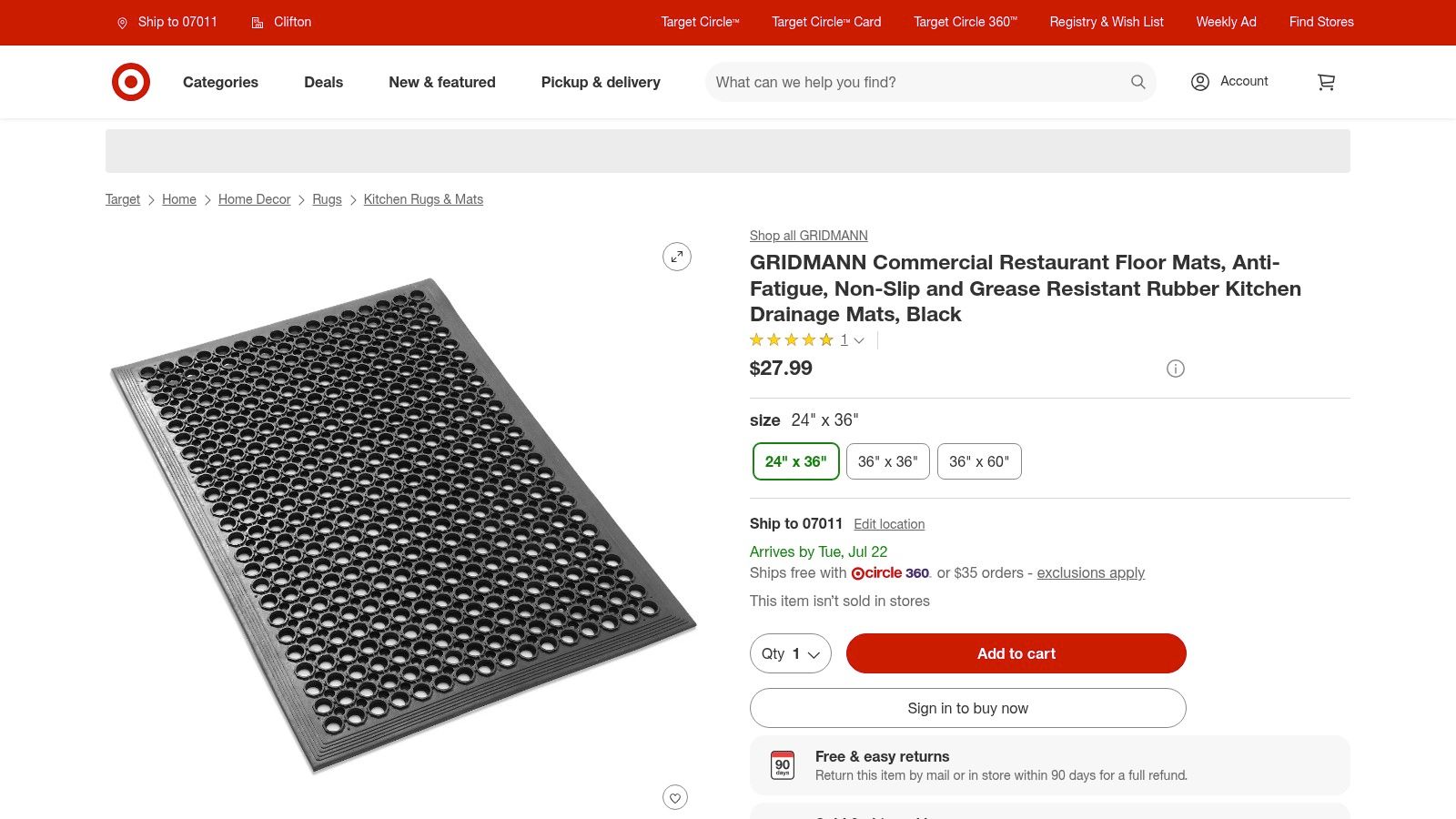
Task: Click the search magnifier icon
Action: coord(1137,82)
